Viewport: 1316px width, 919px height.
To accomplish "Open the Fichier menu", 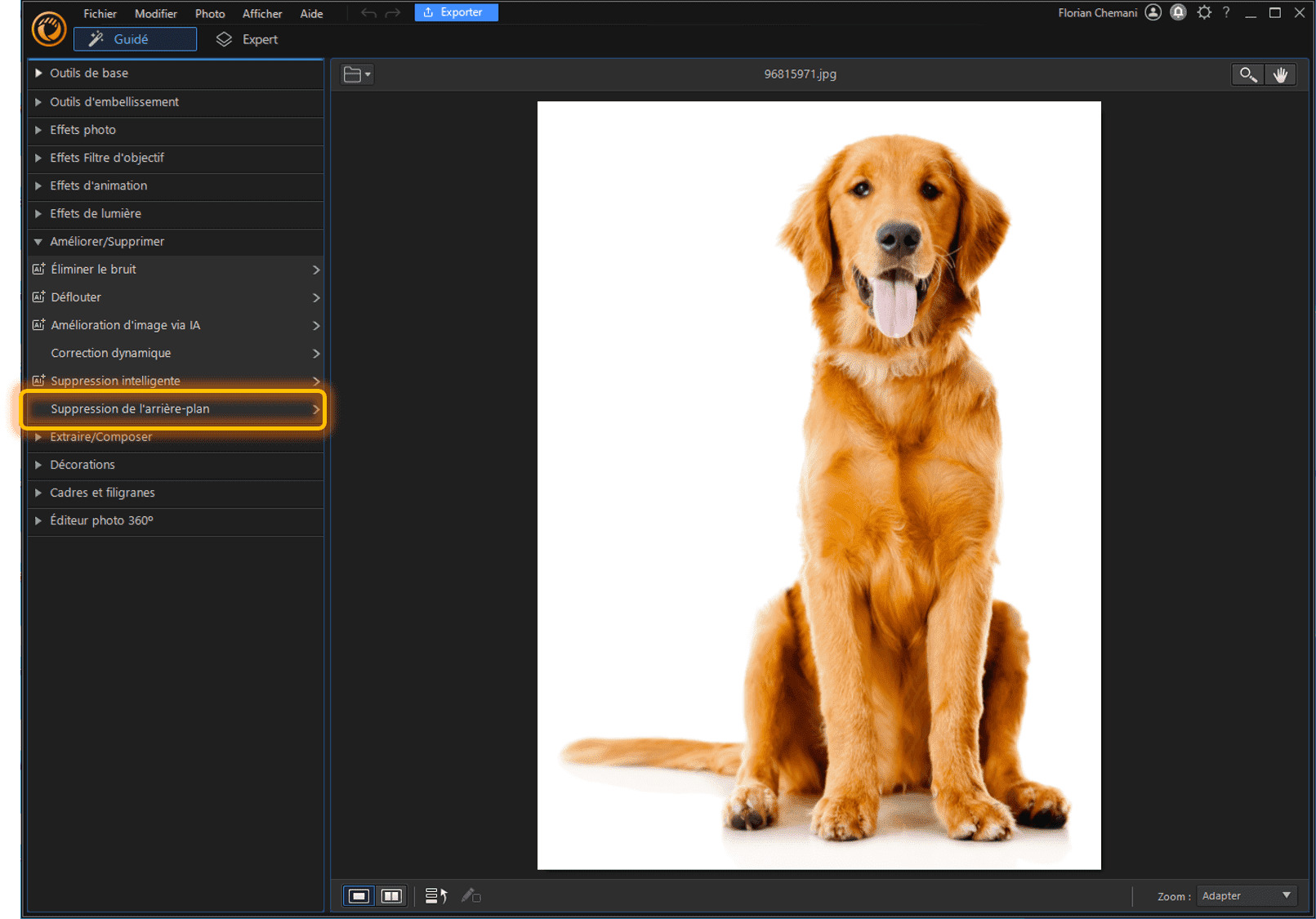I will coord(100,14).
